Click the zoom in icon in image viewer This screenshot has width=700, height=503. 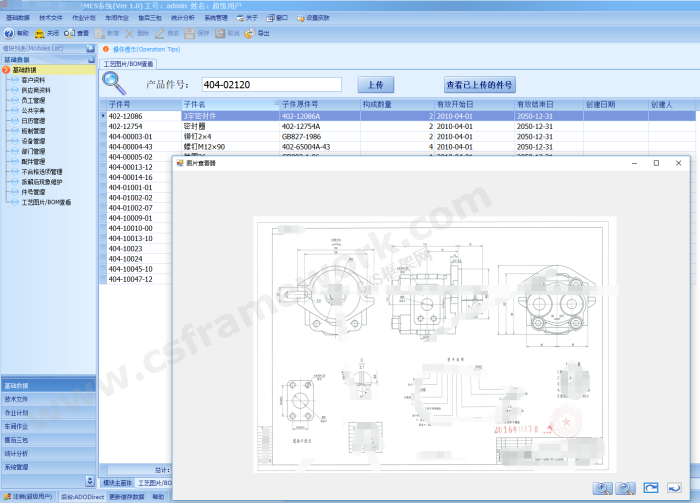tap(602, 487)
